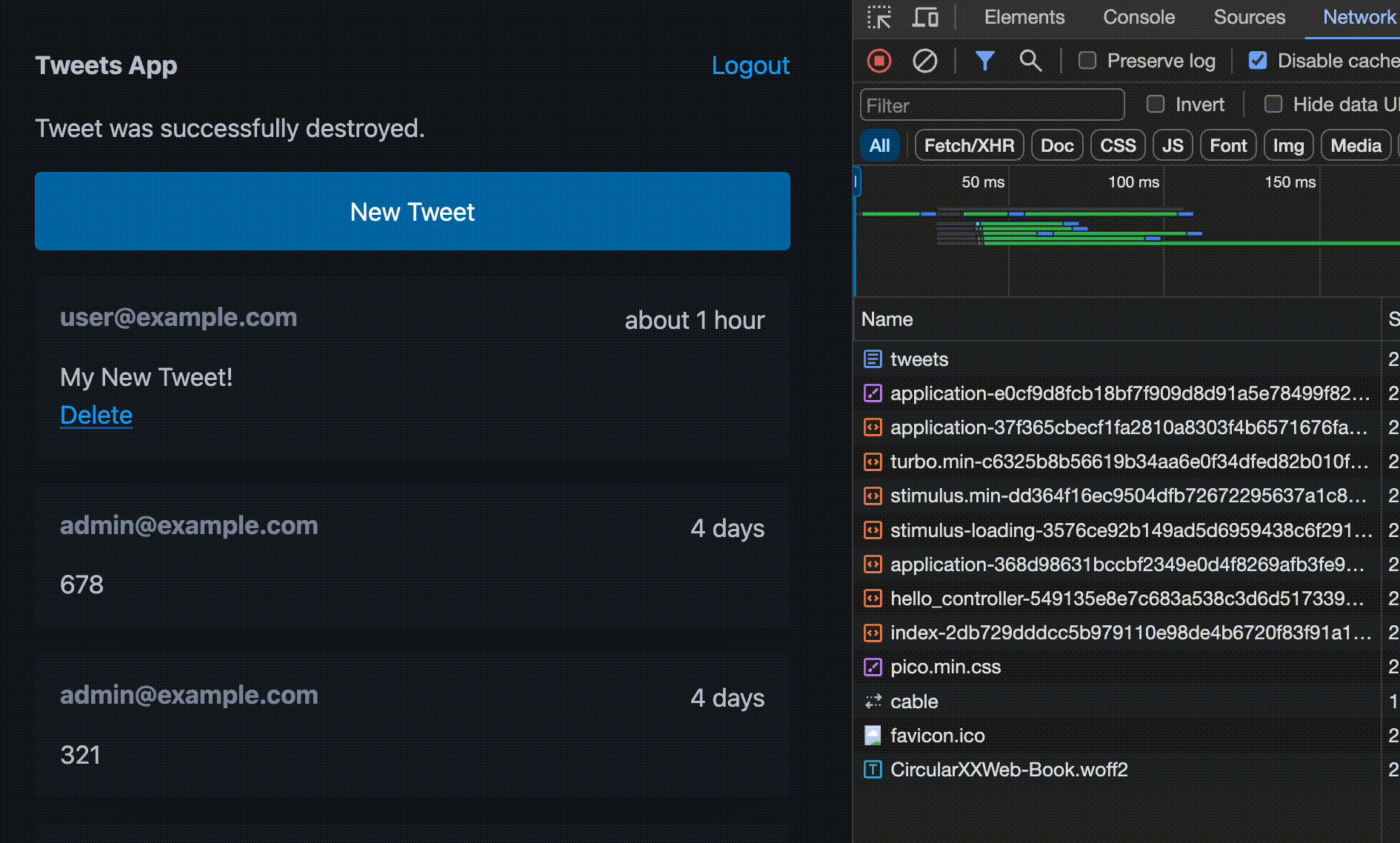Clear the network log
Image resolution: width=1400 pixels, height=843 pixels.
pos(924,61)
